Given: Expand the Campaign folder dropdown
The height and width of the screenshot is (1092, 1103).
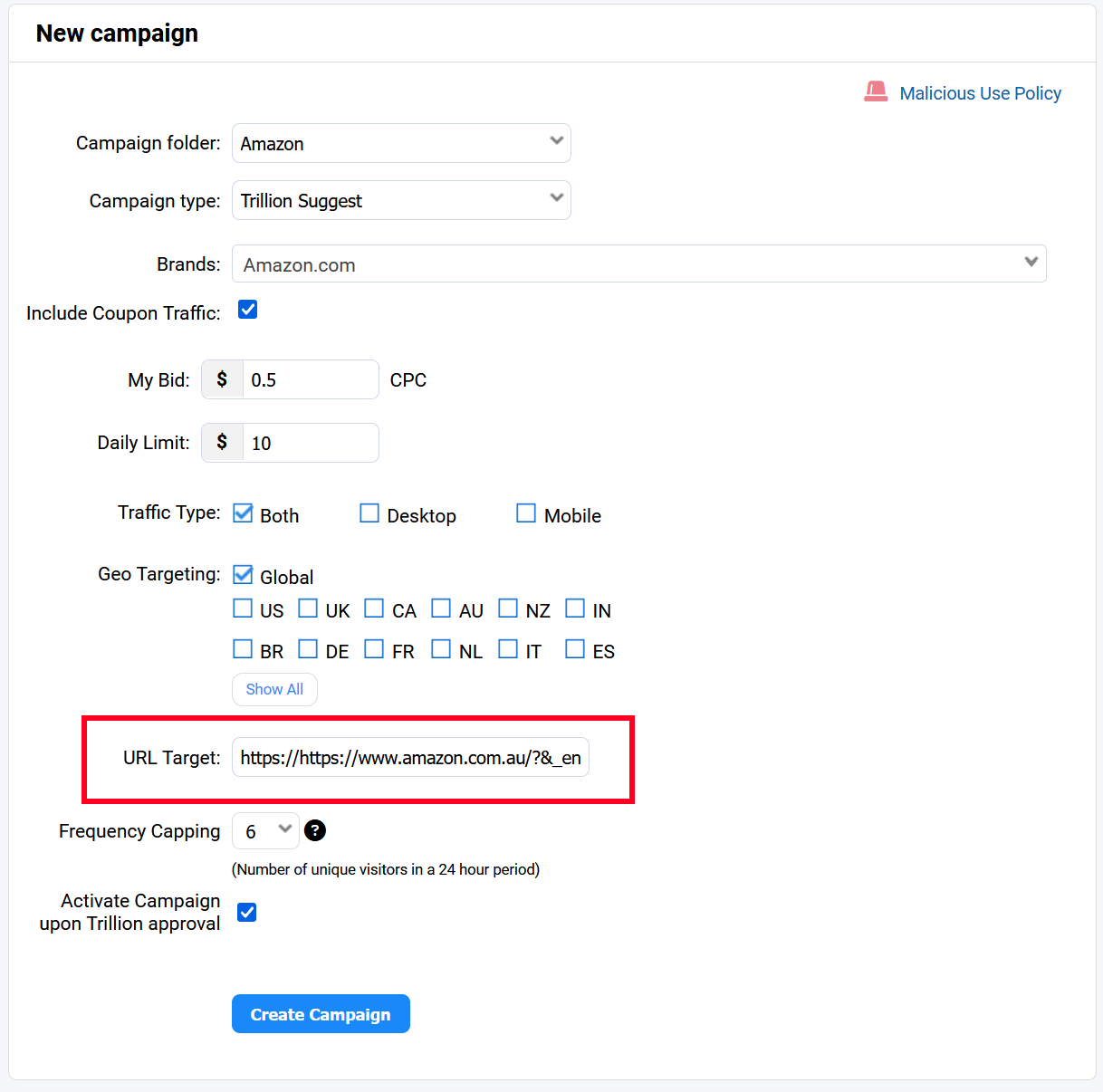Looking at the screenshot, I should tap(401, 143).
